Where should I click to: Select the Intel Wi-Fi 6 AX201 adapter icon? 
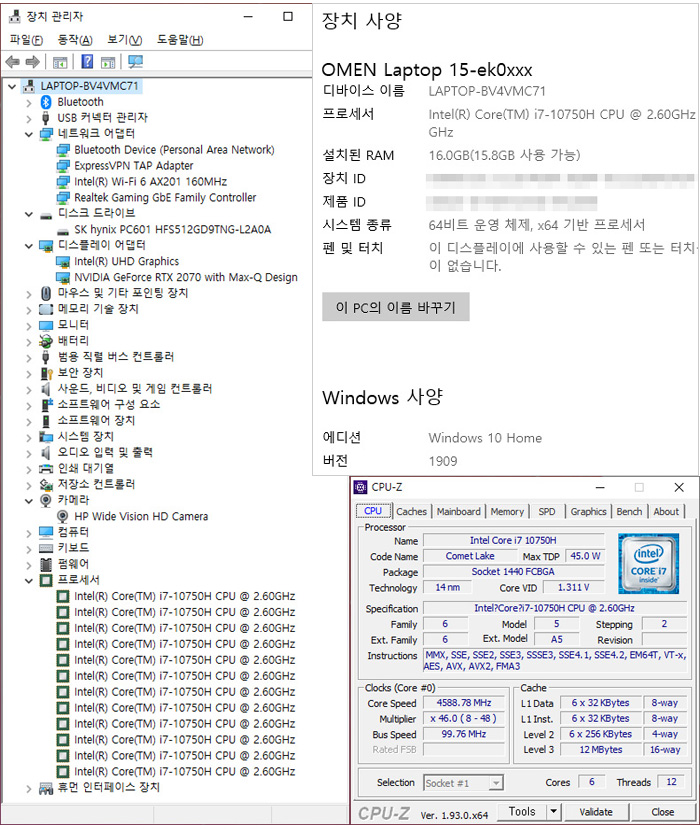tap(64, 181)
